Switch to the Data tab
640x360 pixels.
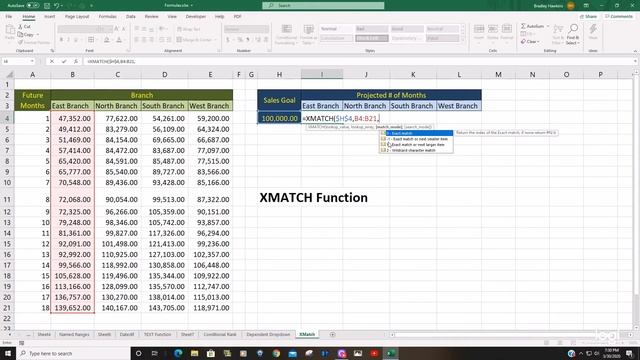pos(131,17)
